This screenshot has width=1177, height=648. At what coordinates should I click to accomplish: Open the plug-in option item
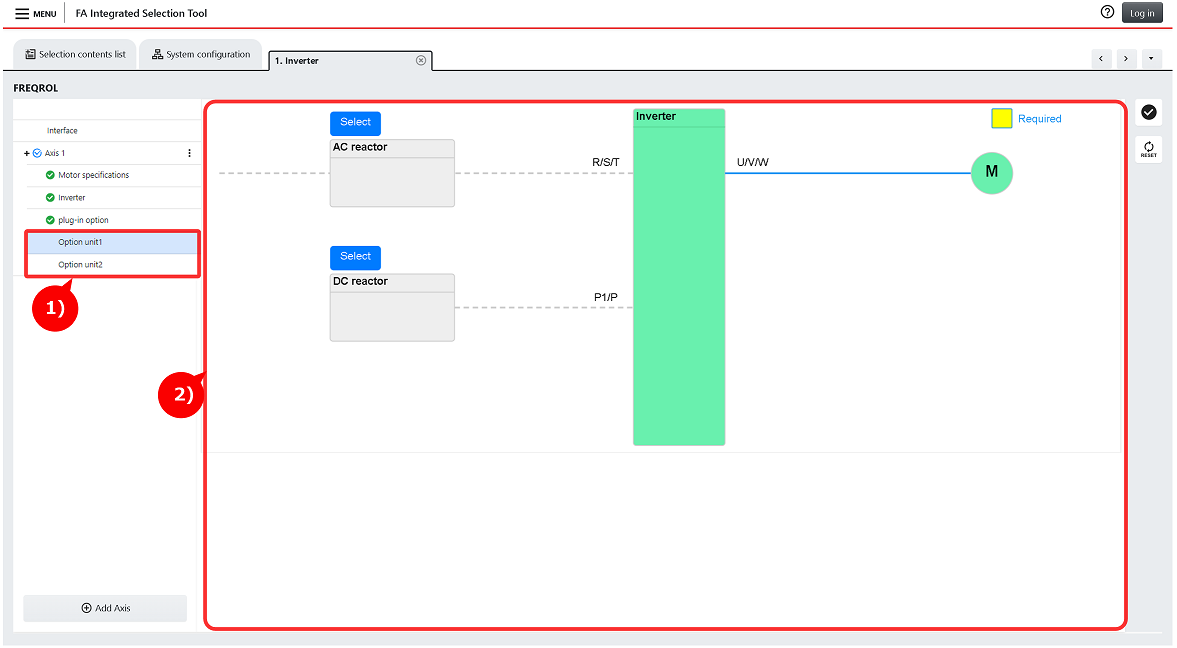[x=83, y=220]
